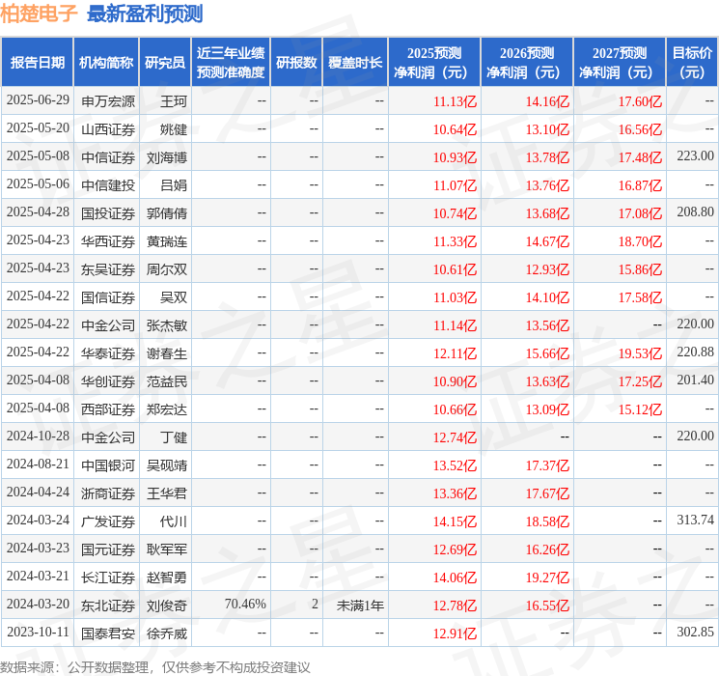Click target price 223.00
This screenshot has height=676, width=719.
[x=695, y=156]
